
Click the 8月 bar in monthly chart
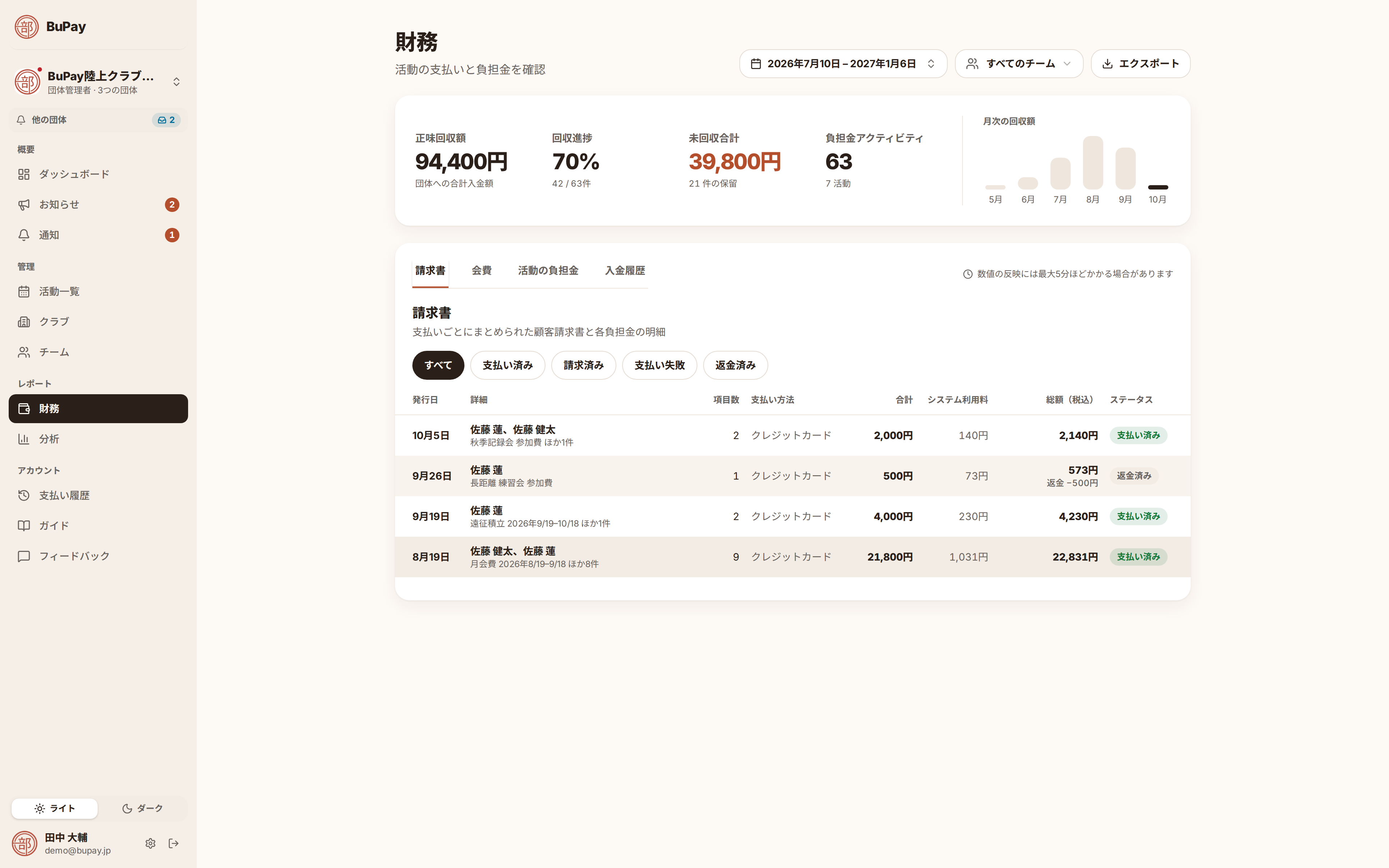click(x=1093, y=162)
